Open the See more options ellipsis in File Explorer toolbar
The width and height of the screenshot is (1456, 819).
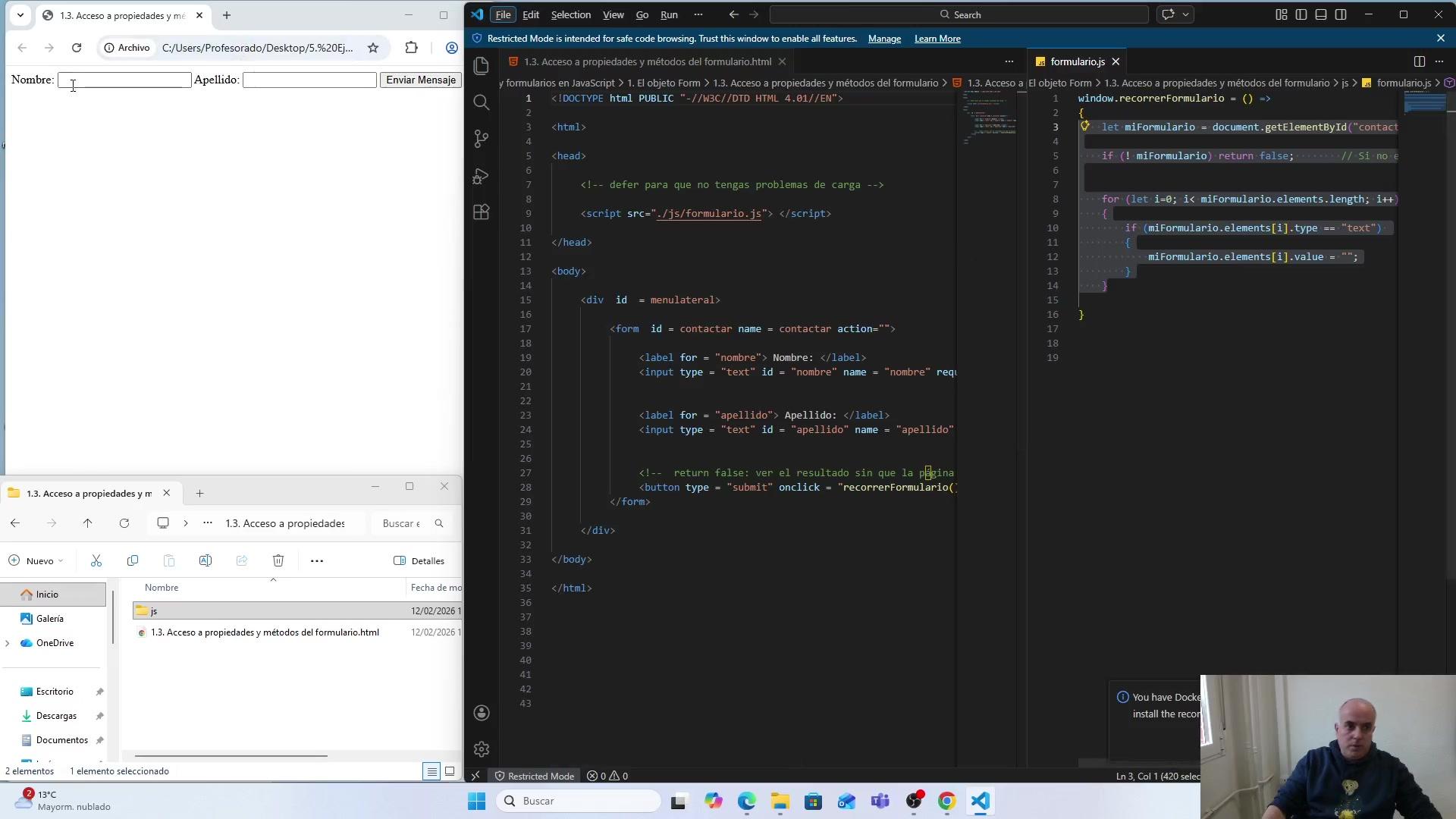tap(317, 561)
